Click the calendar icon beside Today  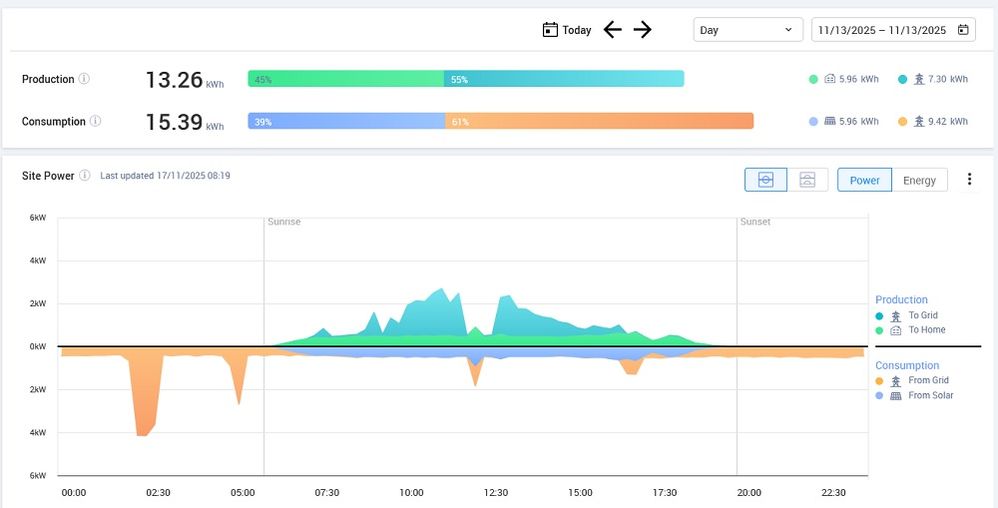[x=549, y=30]
